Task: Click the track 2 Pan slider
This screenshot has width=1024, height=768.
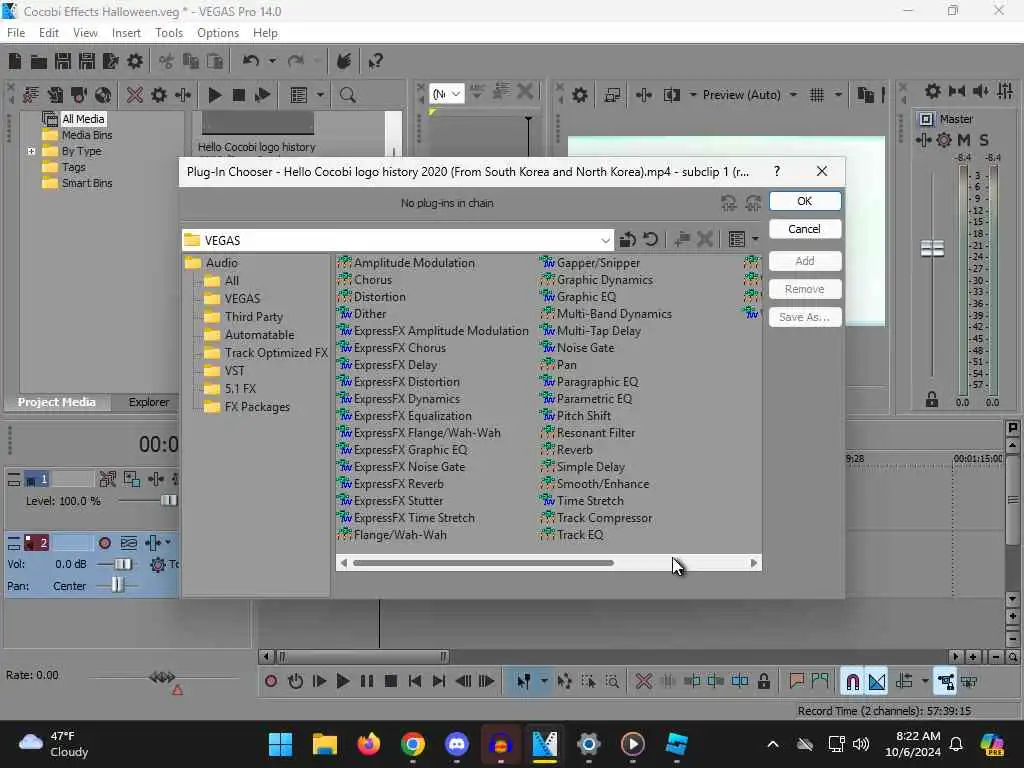Action: click(x=116, y=585)
